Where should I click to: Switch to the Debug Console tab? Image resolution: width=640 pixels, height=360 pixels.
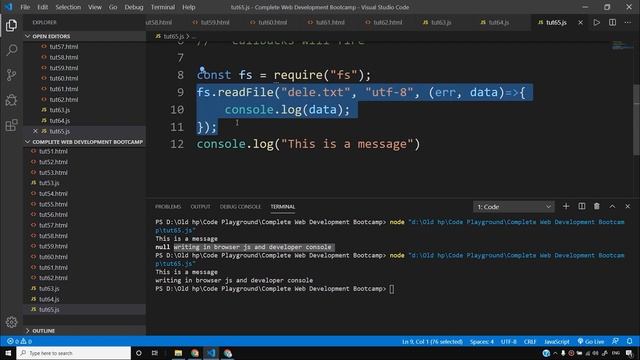click(240, 207)
